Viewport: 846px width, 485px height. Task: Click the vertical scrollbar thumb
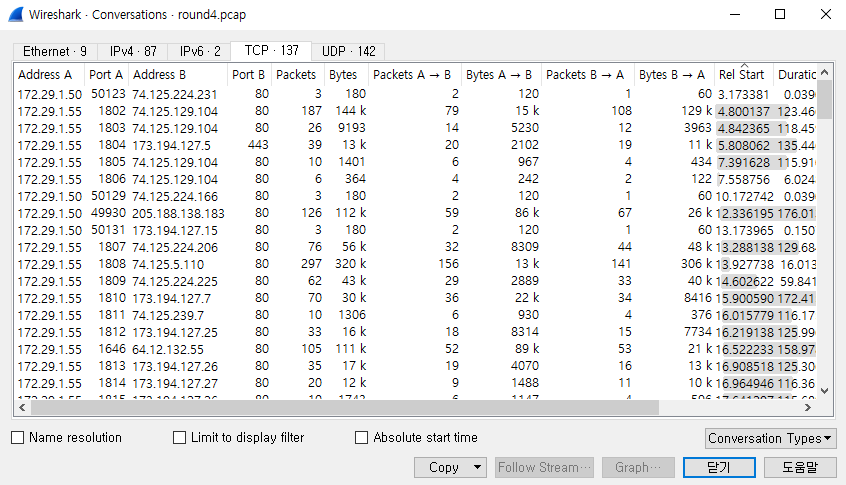pos(824,99)
